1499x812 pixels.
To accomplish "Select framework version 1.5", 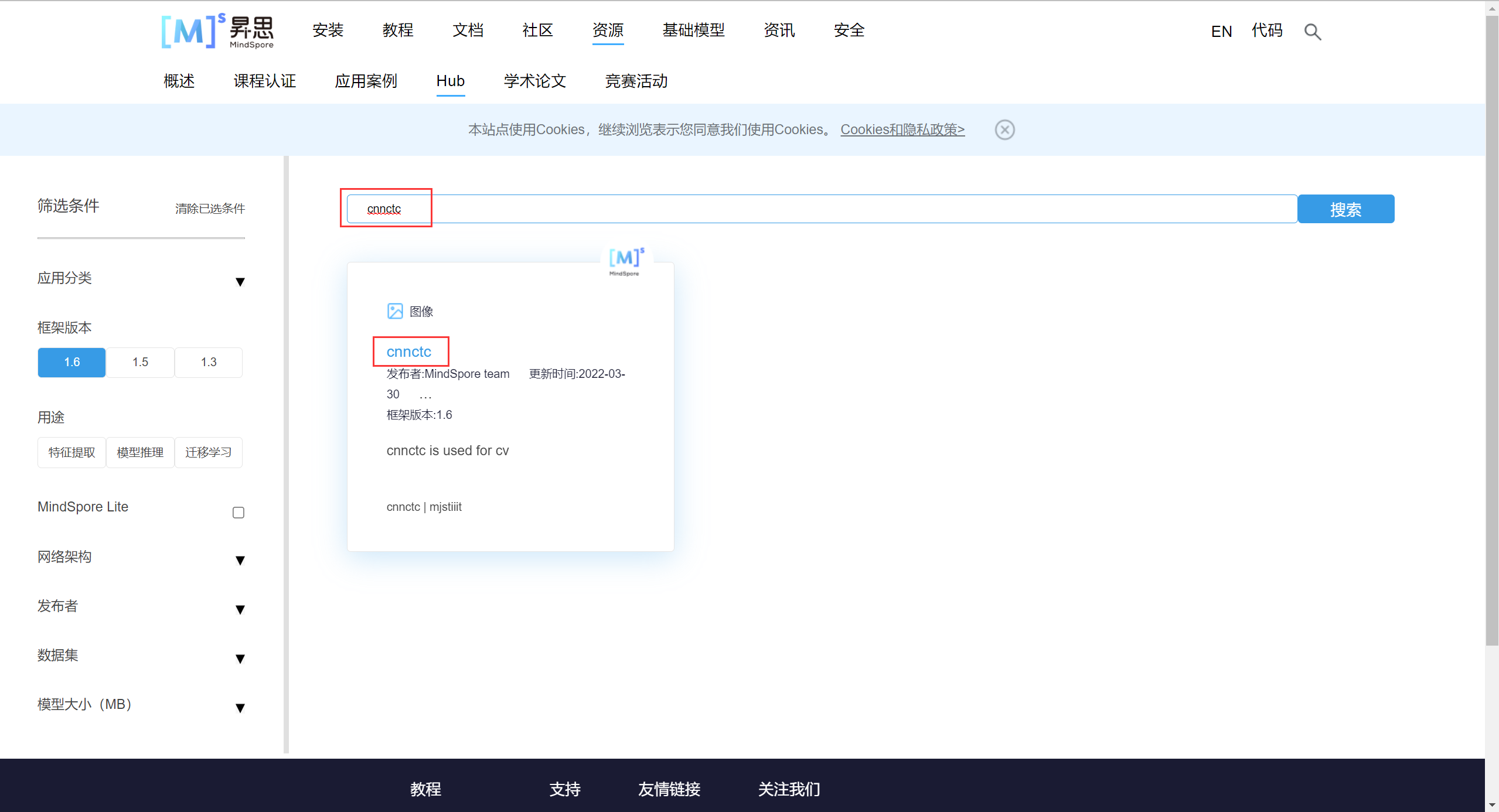I will tap(140, 362).
